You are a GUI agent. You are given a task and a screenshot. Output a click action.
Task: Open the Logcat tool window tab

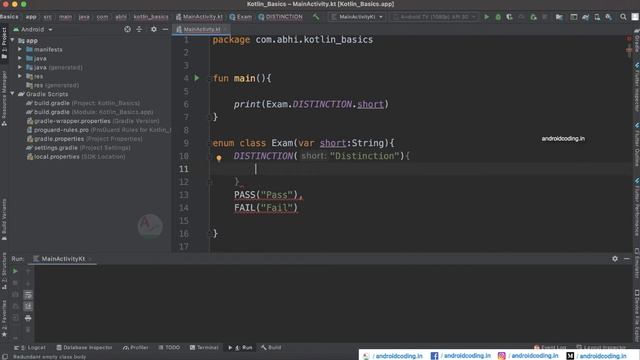[30, 348]
